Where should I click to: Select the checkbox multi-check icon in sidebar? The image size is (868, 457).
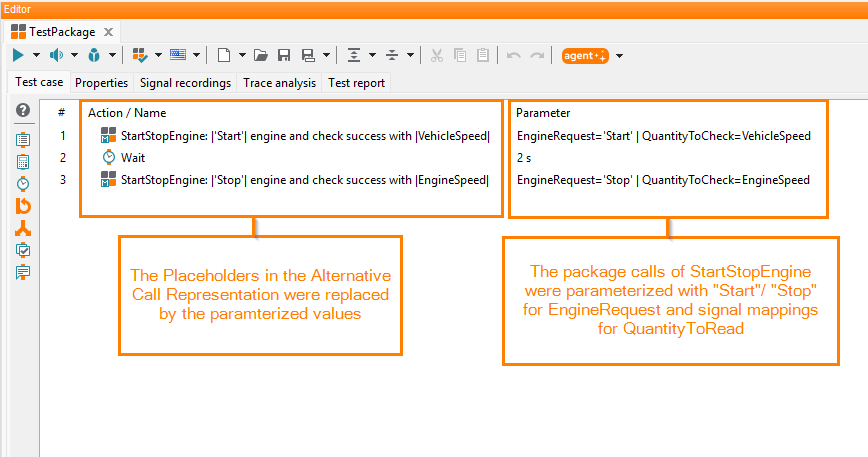click(x=23, y=250)
